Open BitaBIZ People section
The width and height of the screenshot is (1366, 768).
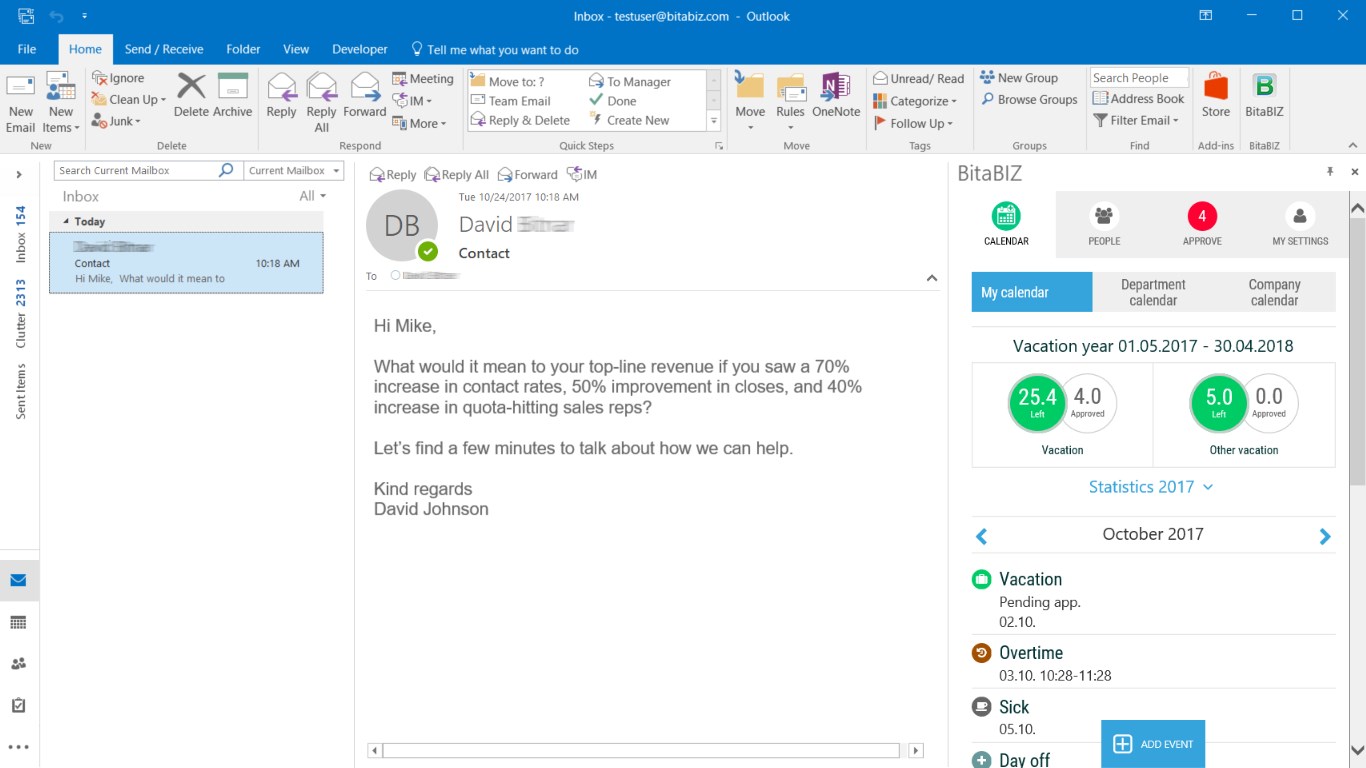(x=1104, y=224)
